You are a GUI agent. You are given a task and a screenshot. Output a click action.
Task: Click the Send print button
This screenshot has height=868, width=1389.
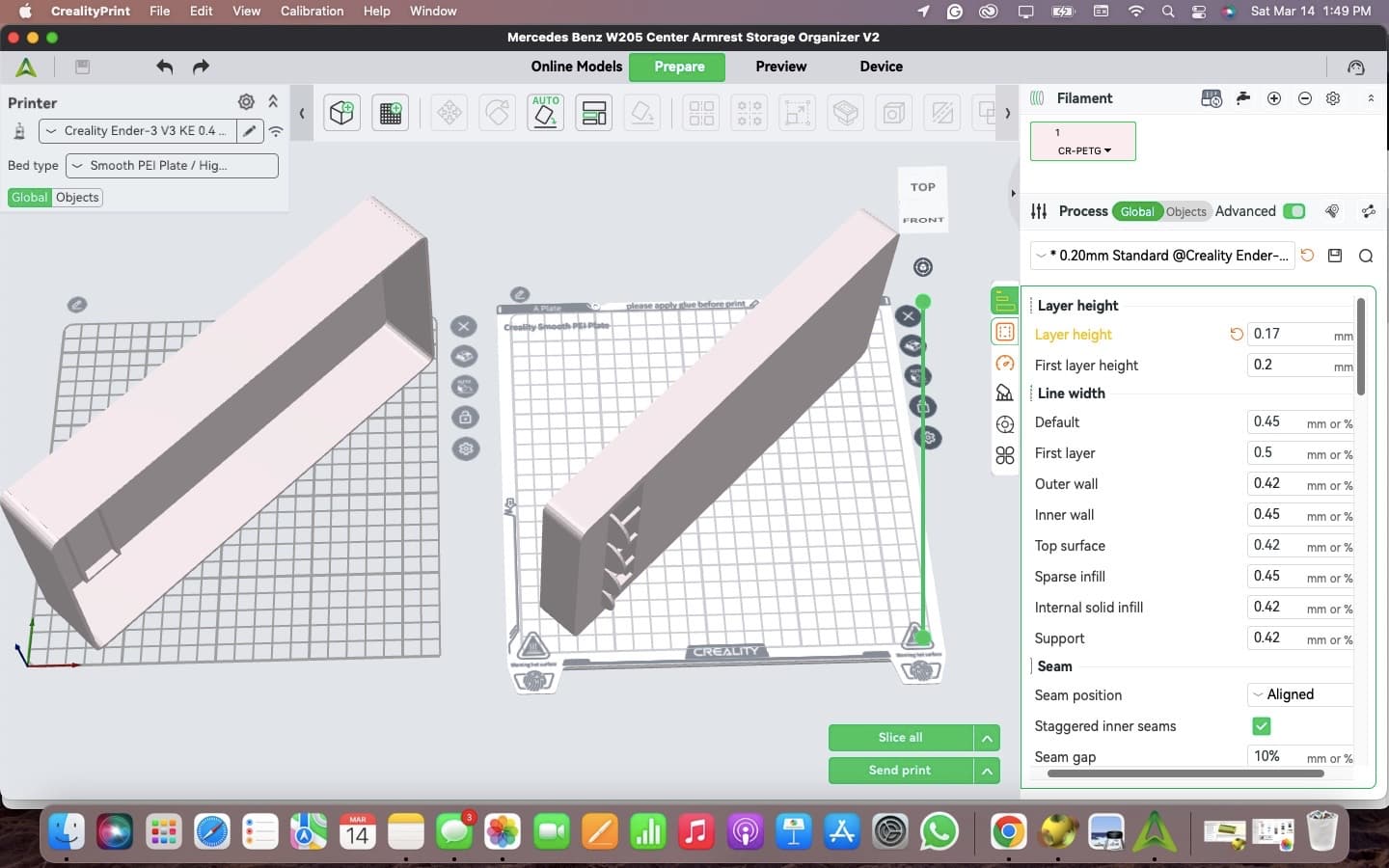pyautogui.click(x=901, y=771)
